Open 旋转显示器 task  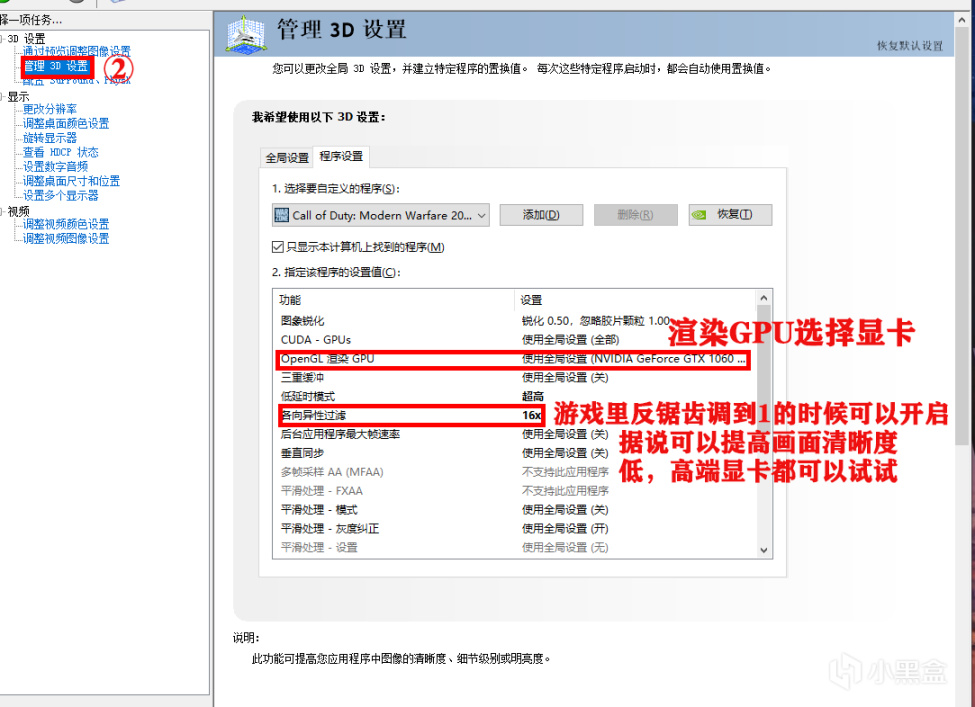click(x=50, y=137)
